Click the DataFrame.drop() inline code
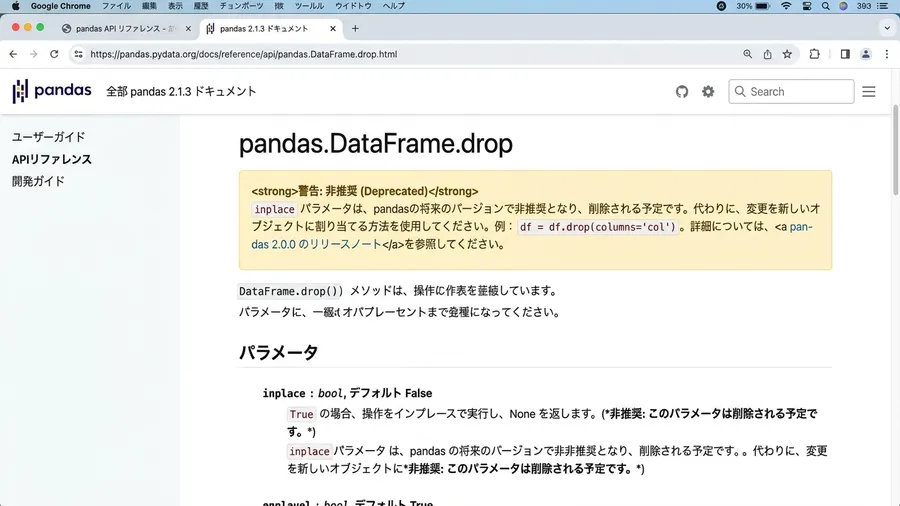Viewport: 900px width, 506px height. coord(290,291)
